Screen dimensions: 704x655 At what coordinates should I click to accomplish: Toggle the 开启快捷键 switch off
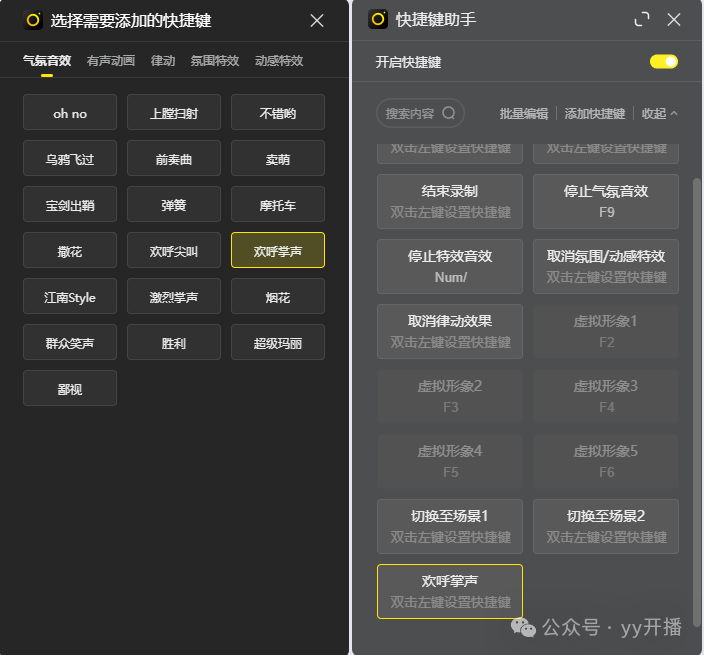664,62
